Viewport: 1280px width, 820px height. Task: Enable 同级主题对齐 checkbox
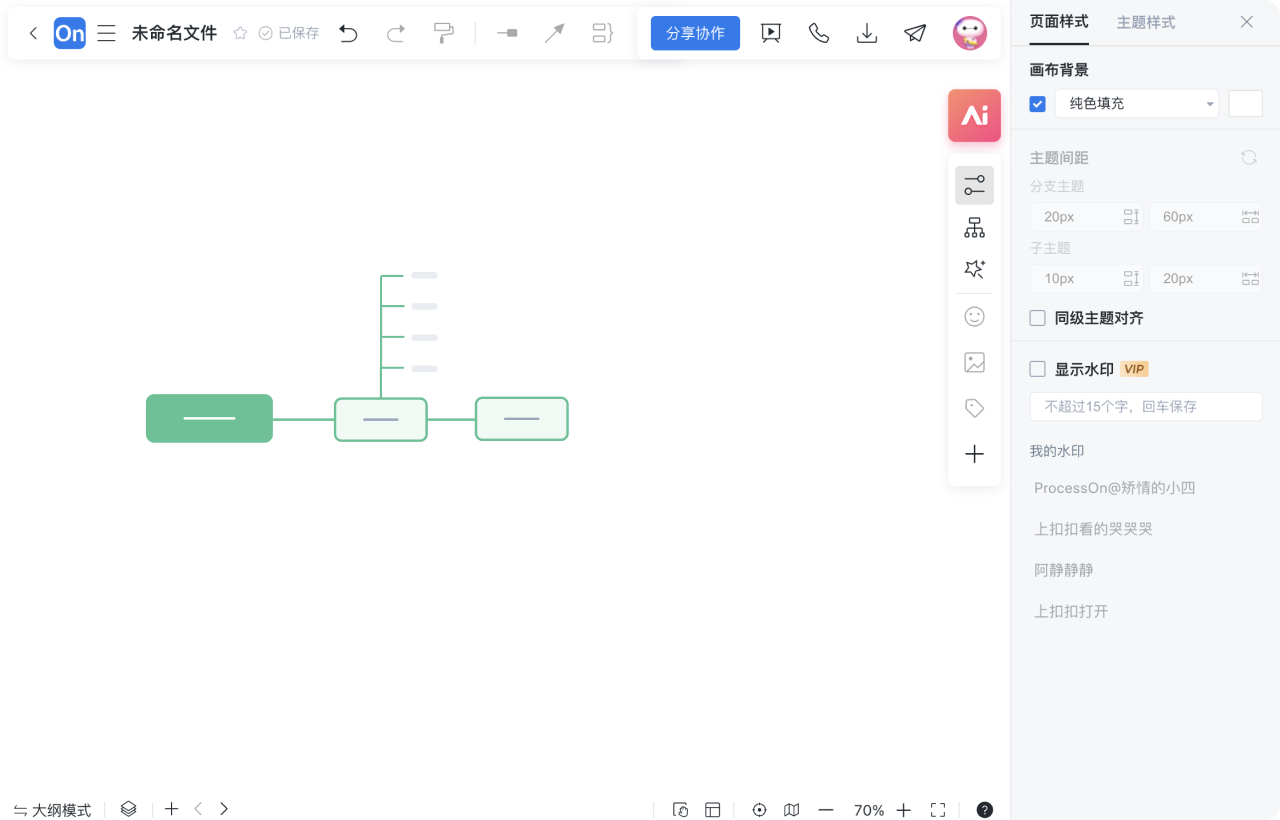tap(1038, 318)
